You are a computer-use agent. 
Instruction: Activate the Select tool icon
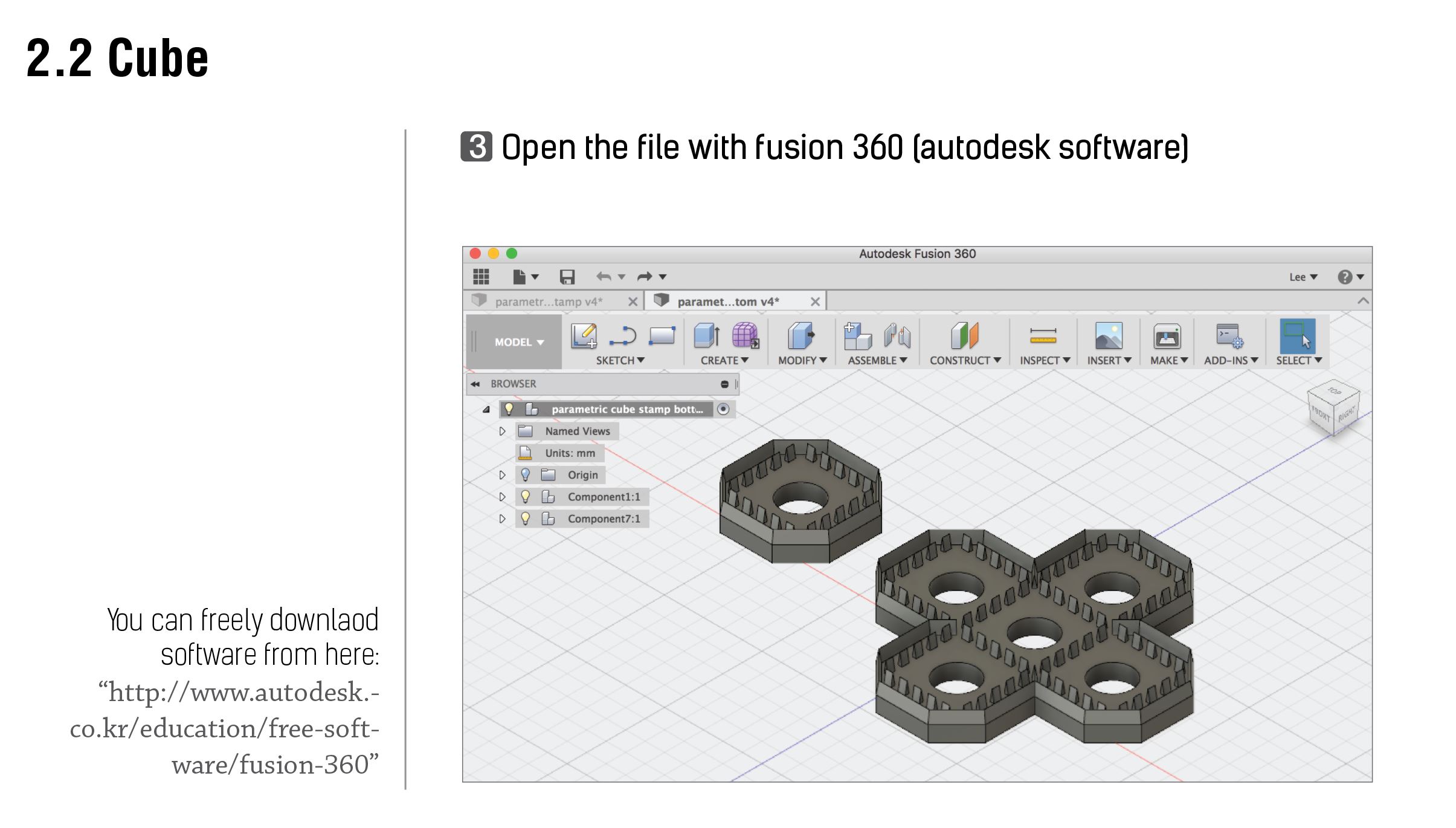click(x=1298, y=336)
